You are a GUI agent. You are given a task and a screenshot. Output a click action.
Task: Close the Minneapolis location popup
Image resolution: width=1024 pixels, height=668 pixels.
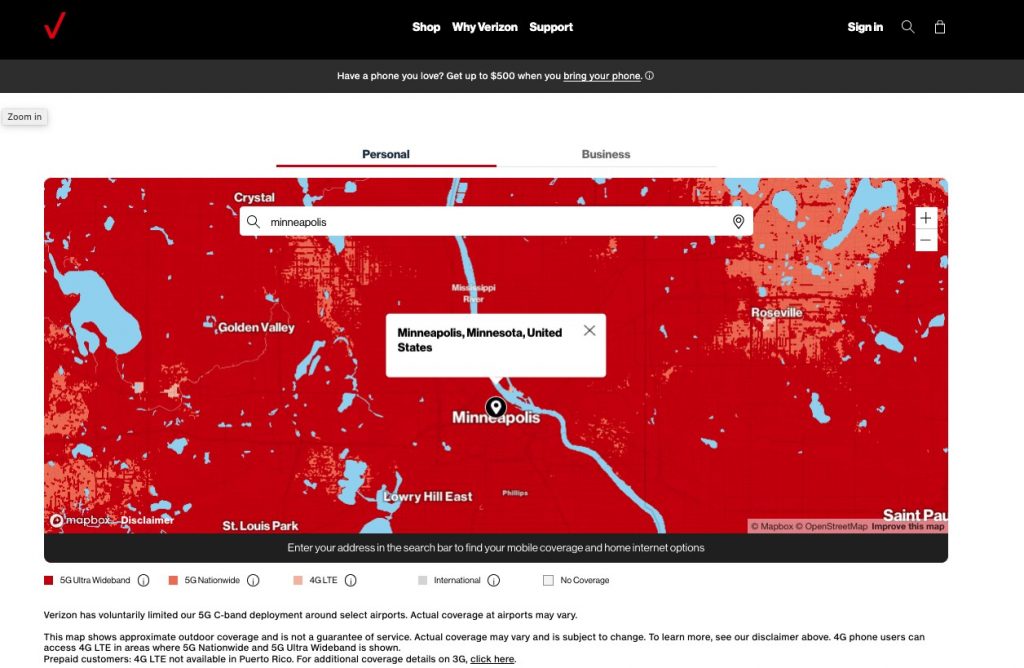pos(590,330)
